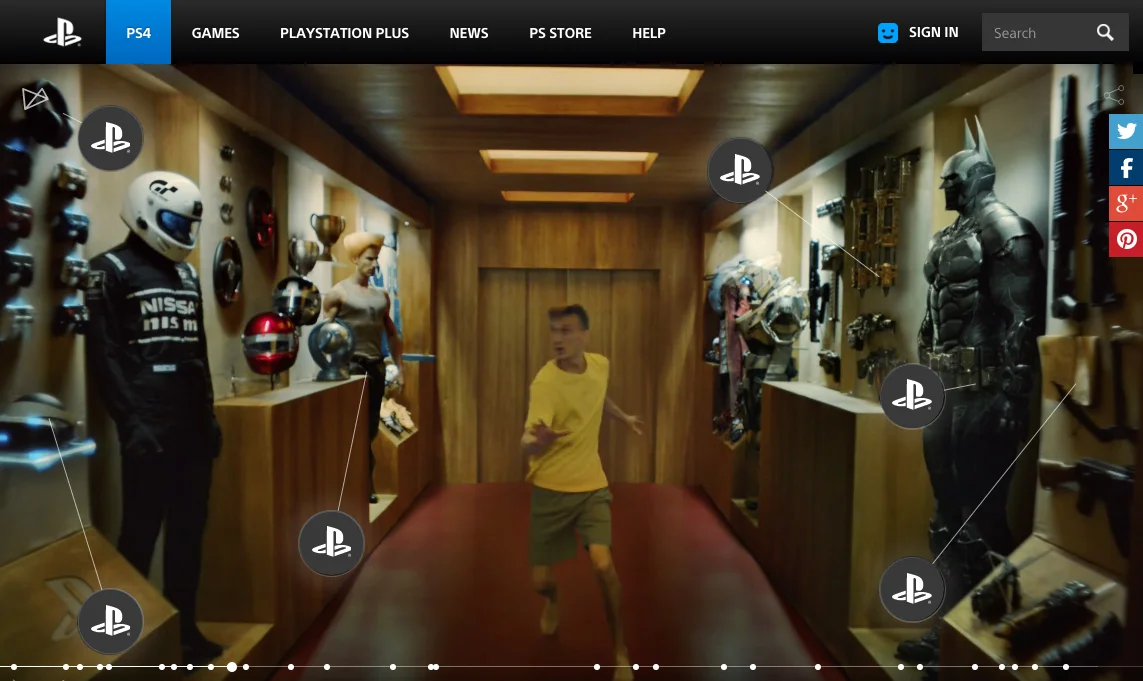Open PlayStation hotspot at Batman's feet
This screenshot has width=1143, height=681.
912,589
